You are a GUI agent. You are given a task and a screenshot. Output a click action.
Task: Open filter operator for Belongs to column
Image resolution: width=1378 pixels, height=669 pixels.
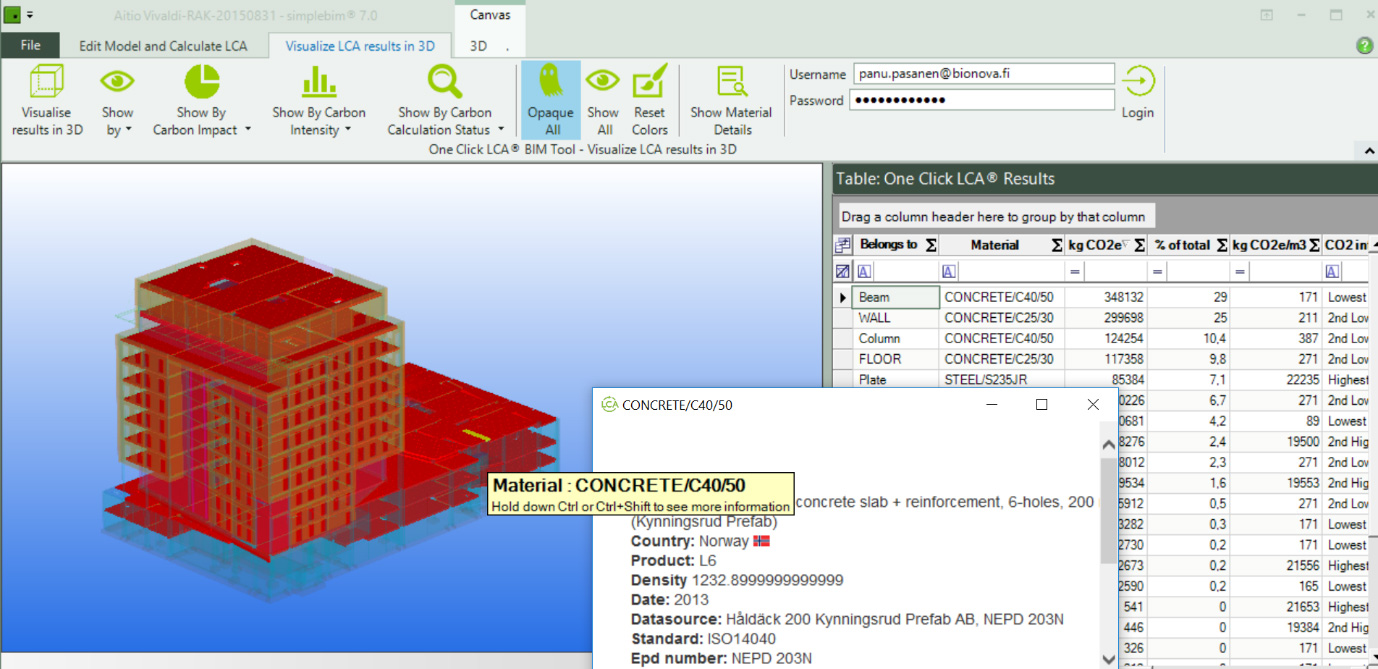[864, 271]
